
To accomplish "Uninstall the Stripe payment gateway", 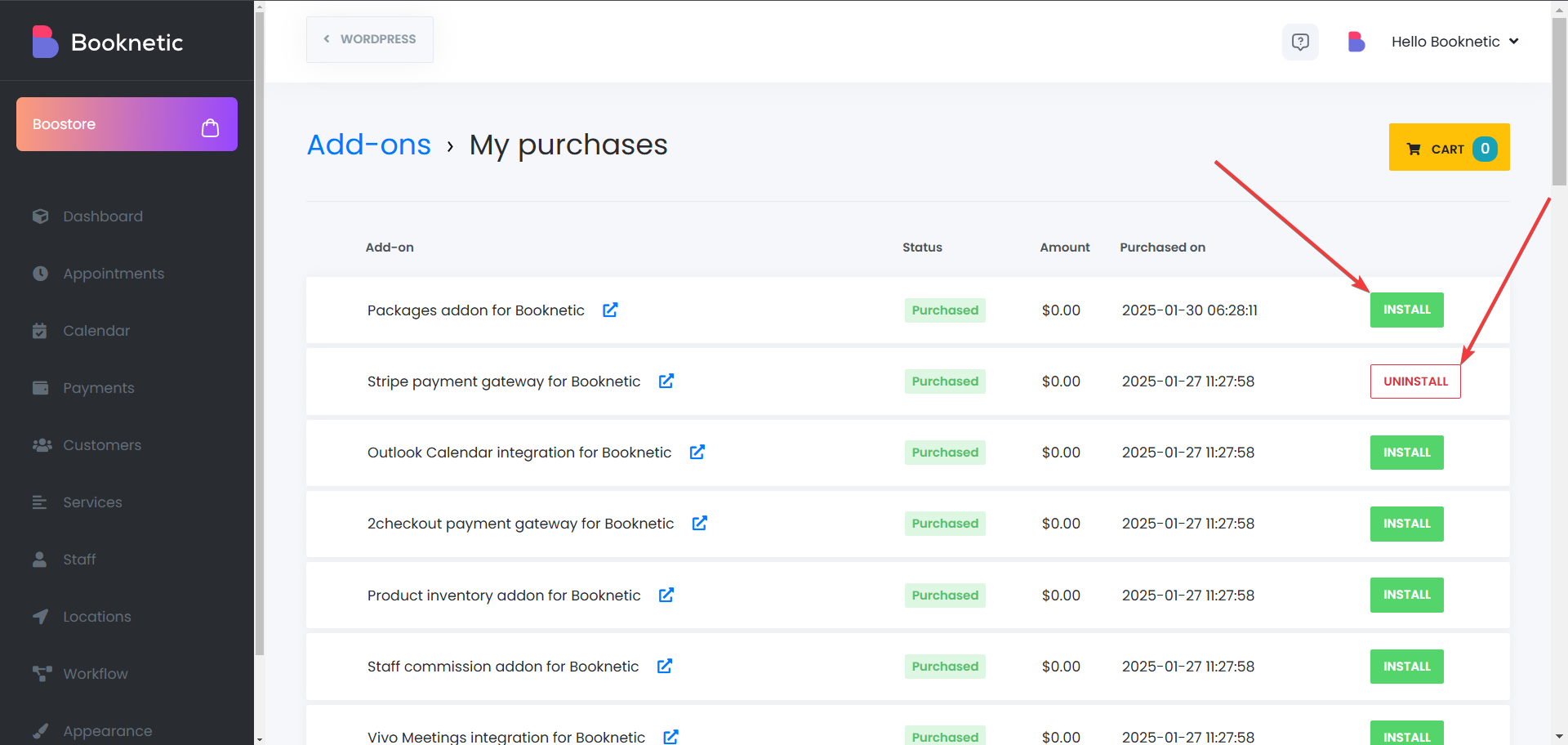I will [1415, 381].
